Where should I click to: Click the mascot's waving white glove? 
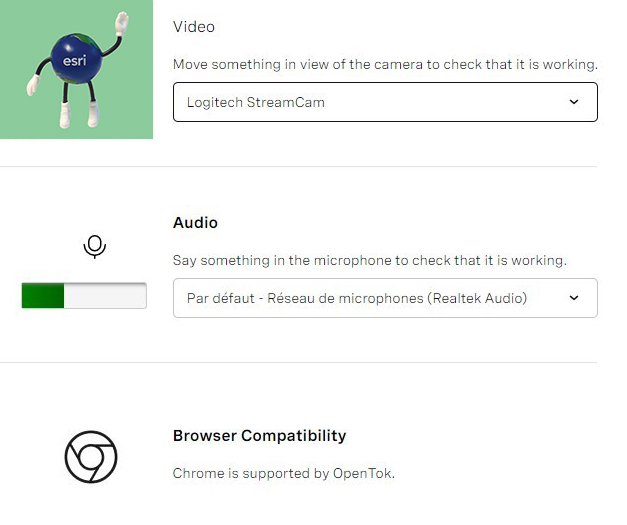pyautogui.click(x=121, y=21)
